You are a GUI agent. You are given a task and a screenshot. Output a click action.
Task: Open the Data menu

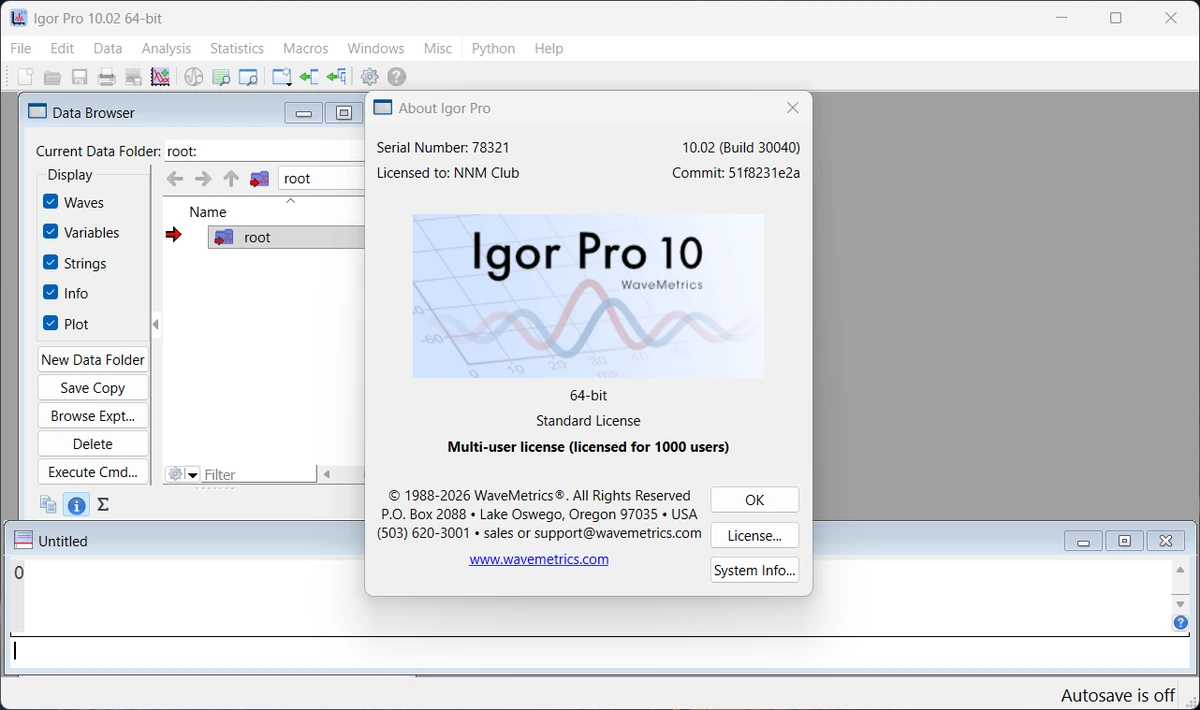click(108, 48)
